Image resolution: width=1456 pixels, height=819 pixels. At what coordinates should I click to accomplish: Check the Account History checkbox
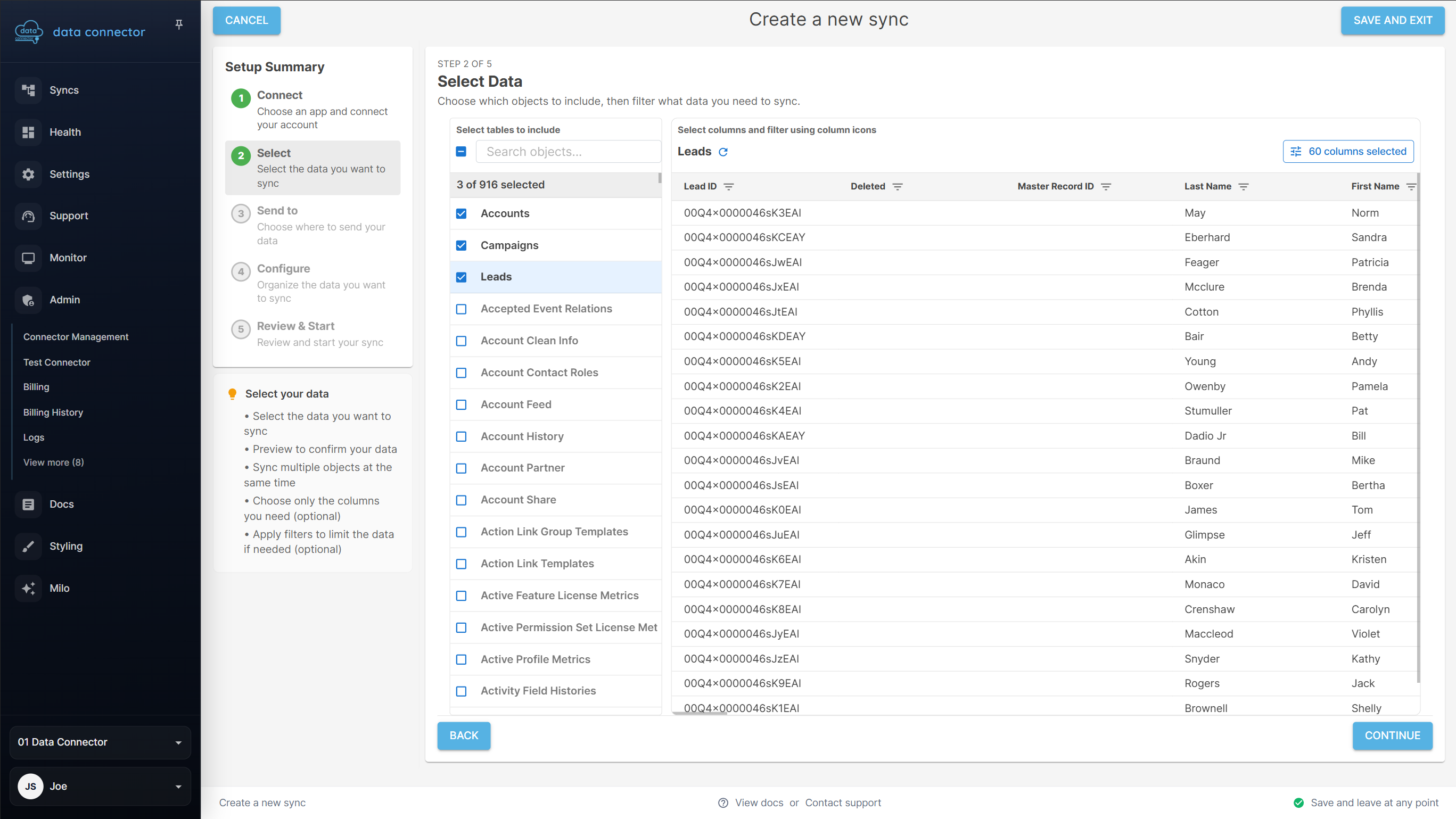(x=461, y=436)
